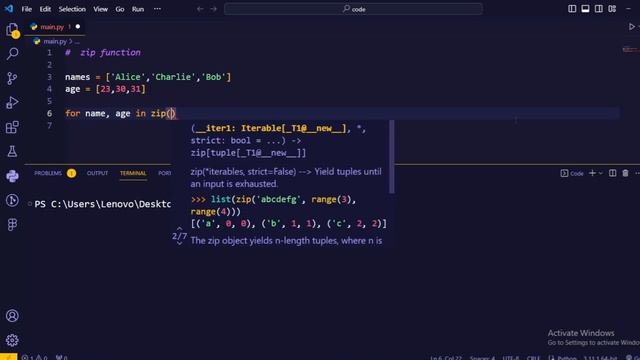Kill terminal with trash icon
Viewport: 640px width, 360px height.
coord(625,173)
